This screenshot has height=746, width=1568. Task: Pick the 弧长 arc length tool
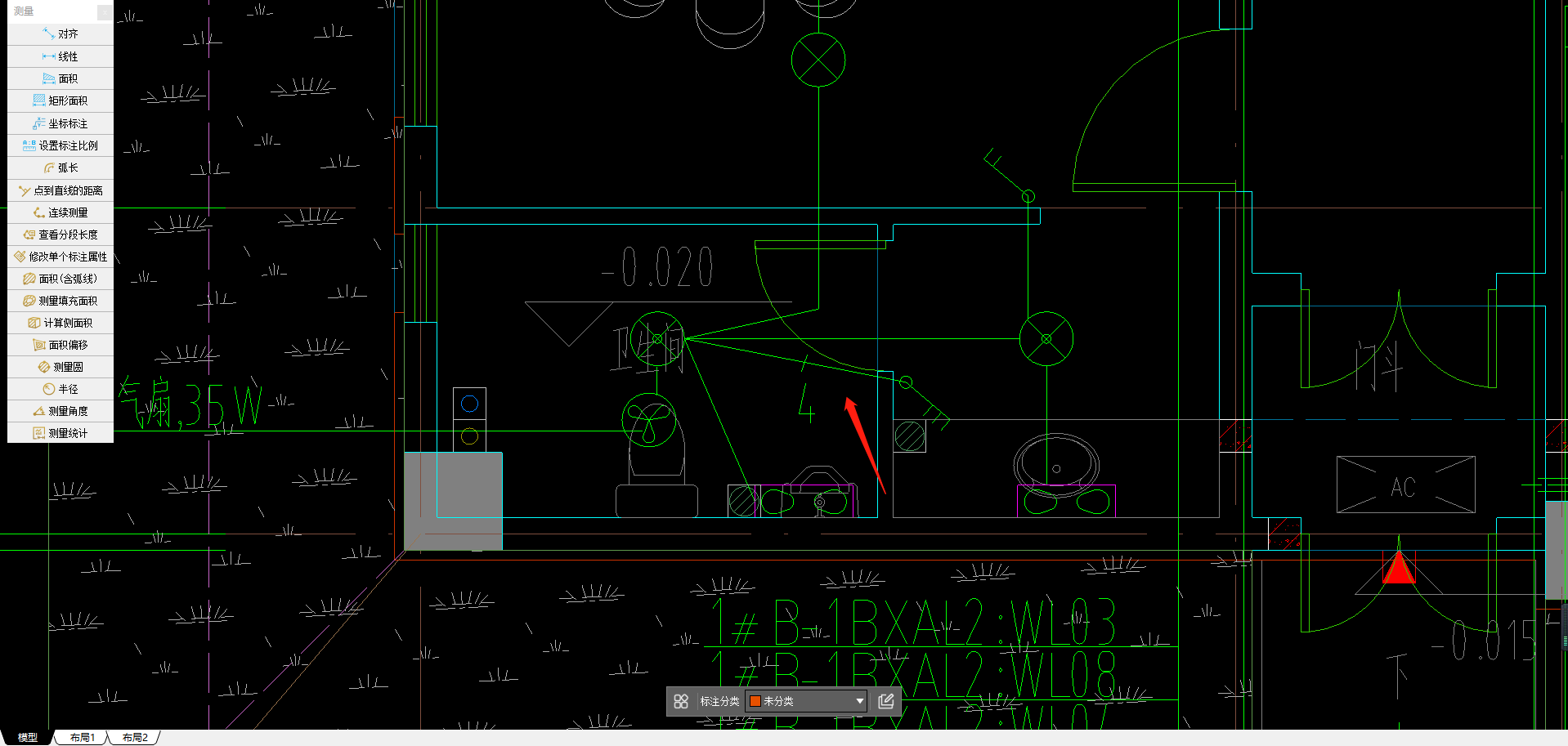coord(60,168)
